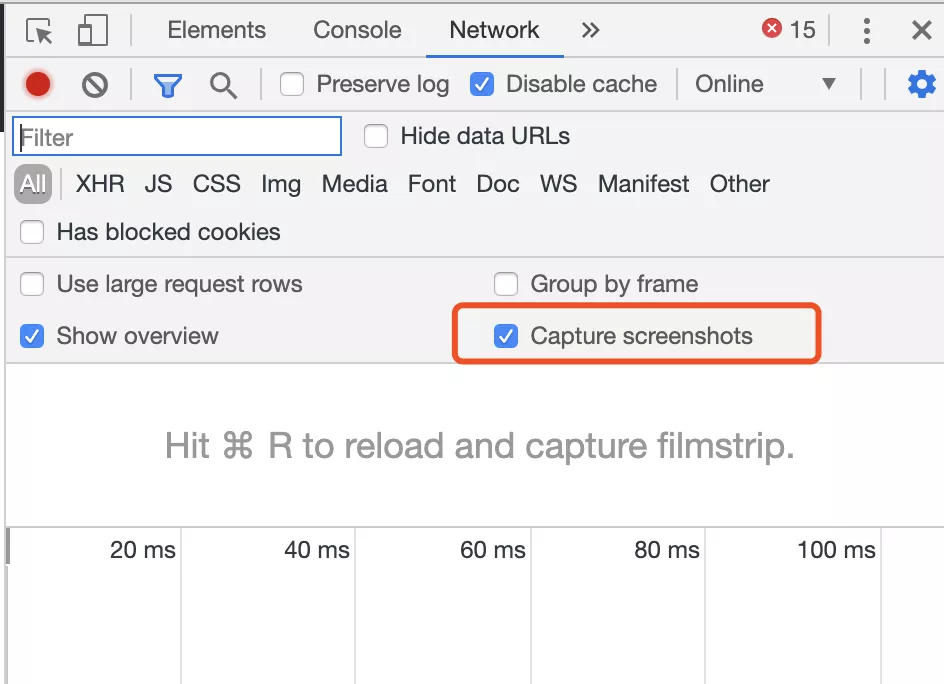Click the red error count badge

coord(789,30)
